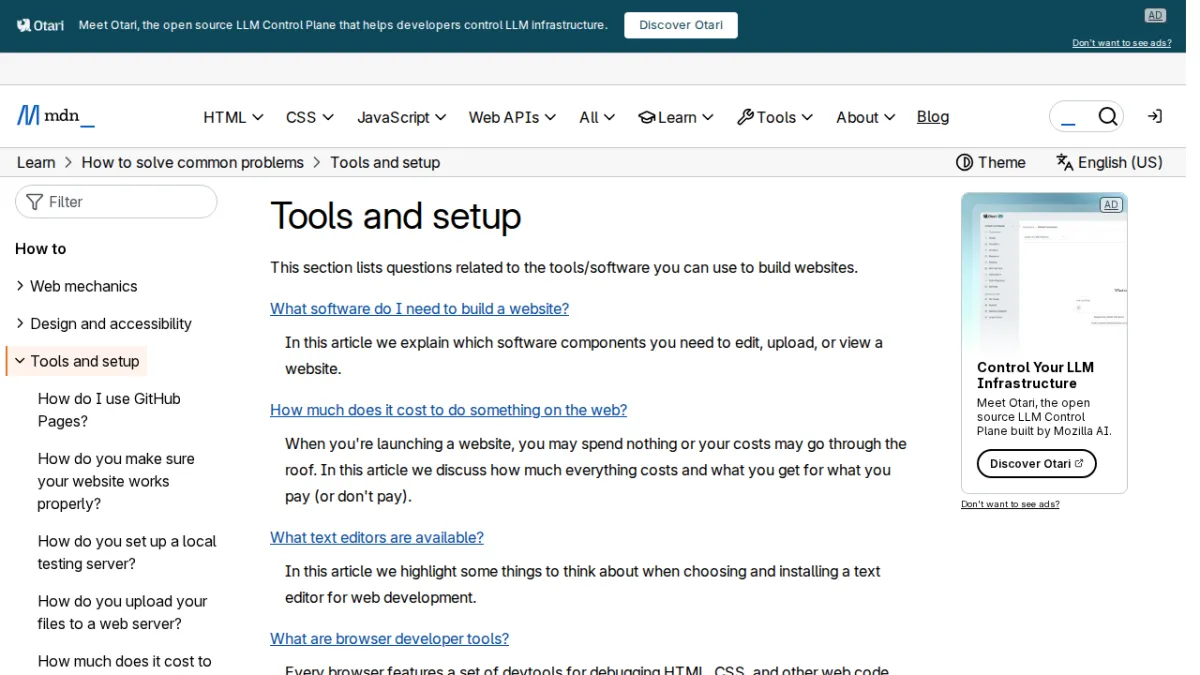The width and height of the screenshot is (1200, 675).
Task: Select "How do you set up a local testing server?"
Action: coord(127,552)
